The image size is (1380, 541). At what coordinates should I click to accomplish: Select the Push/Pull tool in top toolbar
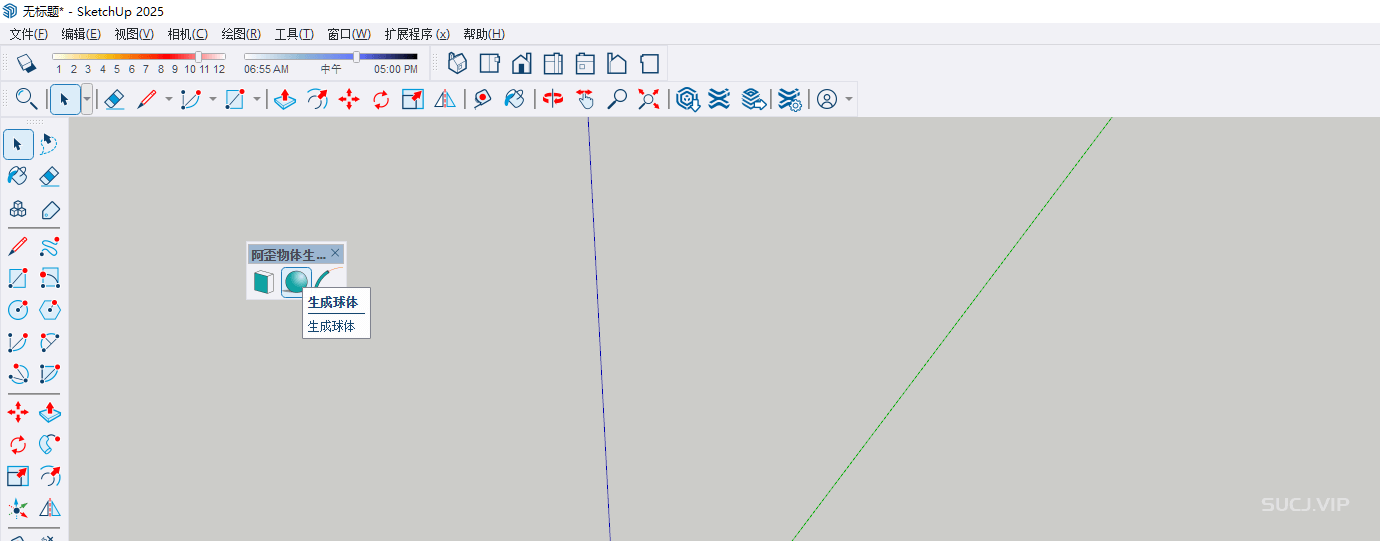(285, 99)
